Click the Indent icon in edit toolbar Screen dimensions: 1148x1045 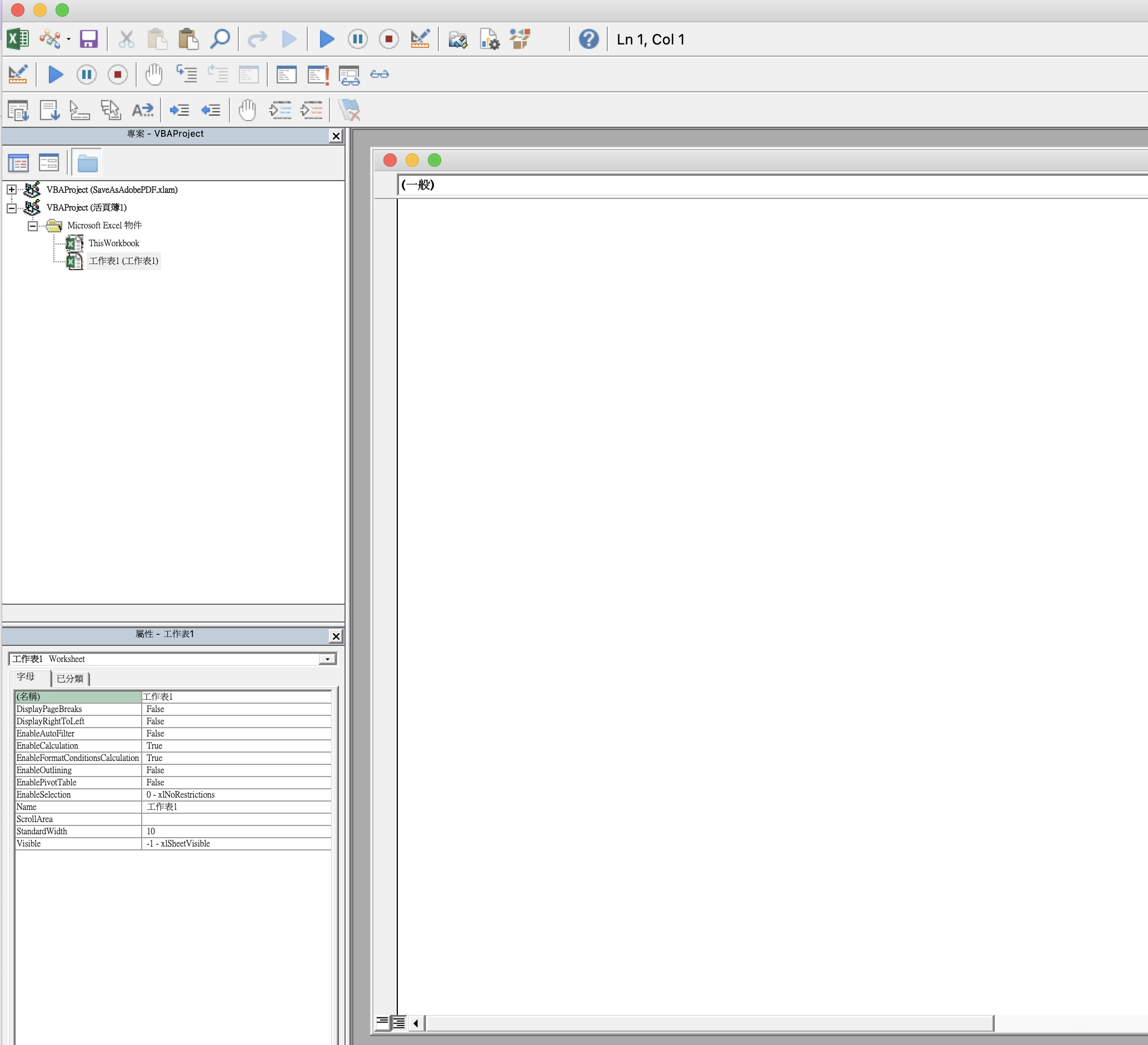pyautogui.click(x=179, y=110)
